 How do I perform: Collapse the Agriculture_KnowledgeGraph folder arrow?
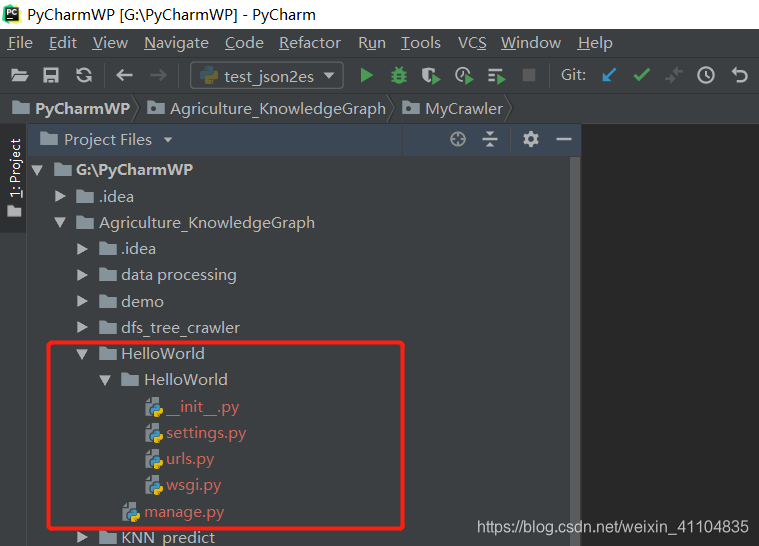pos(60,222)
